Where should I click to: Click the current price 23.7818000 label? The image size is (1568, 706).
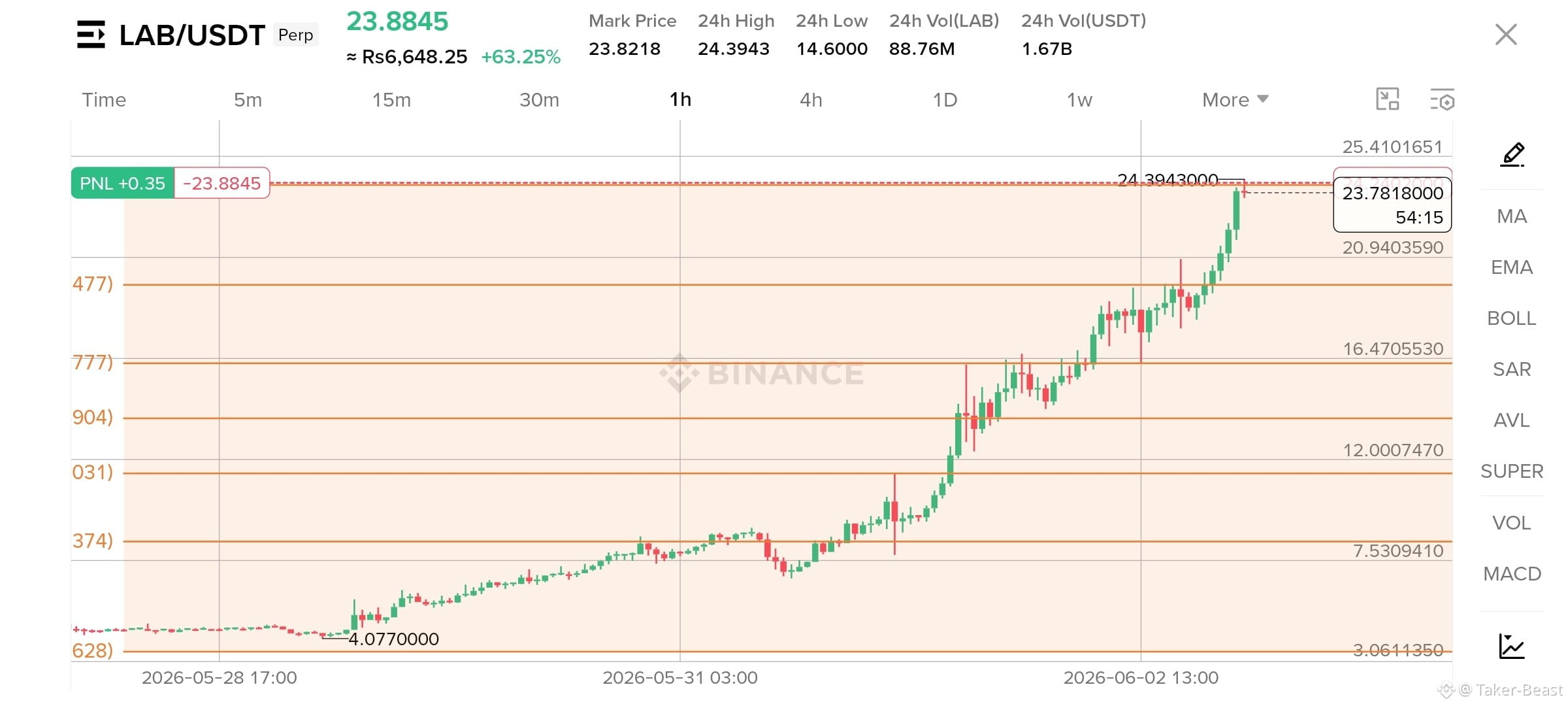[x=1392, y=205]
